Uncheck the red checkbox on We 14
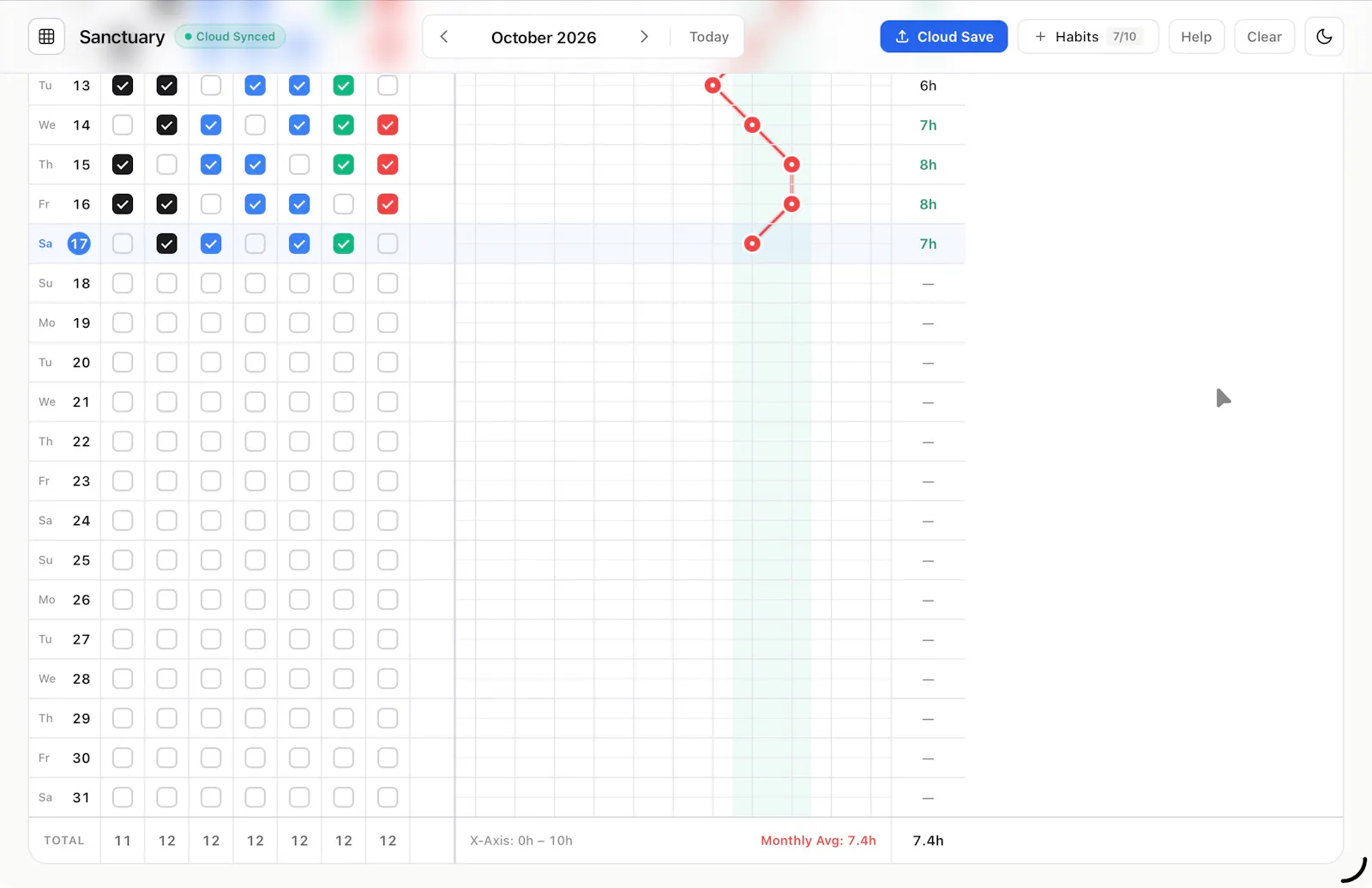This screenshot has width=1372, height=888. pos(388,125)
